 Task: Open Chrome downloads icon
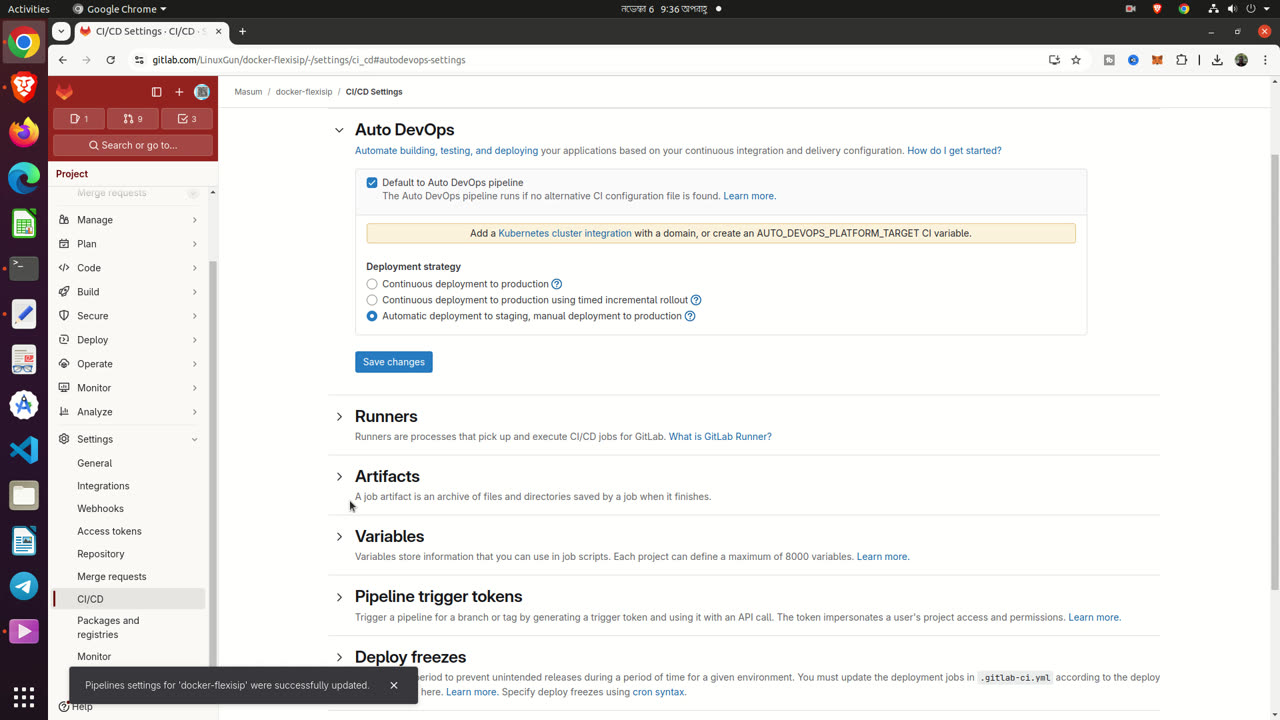point(1217,60)
